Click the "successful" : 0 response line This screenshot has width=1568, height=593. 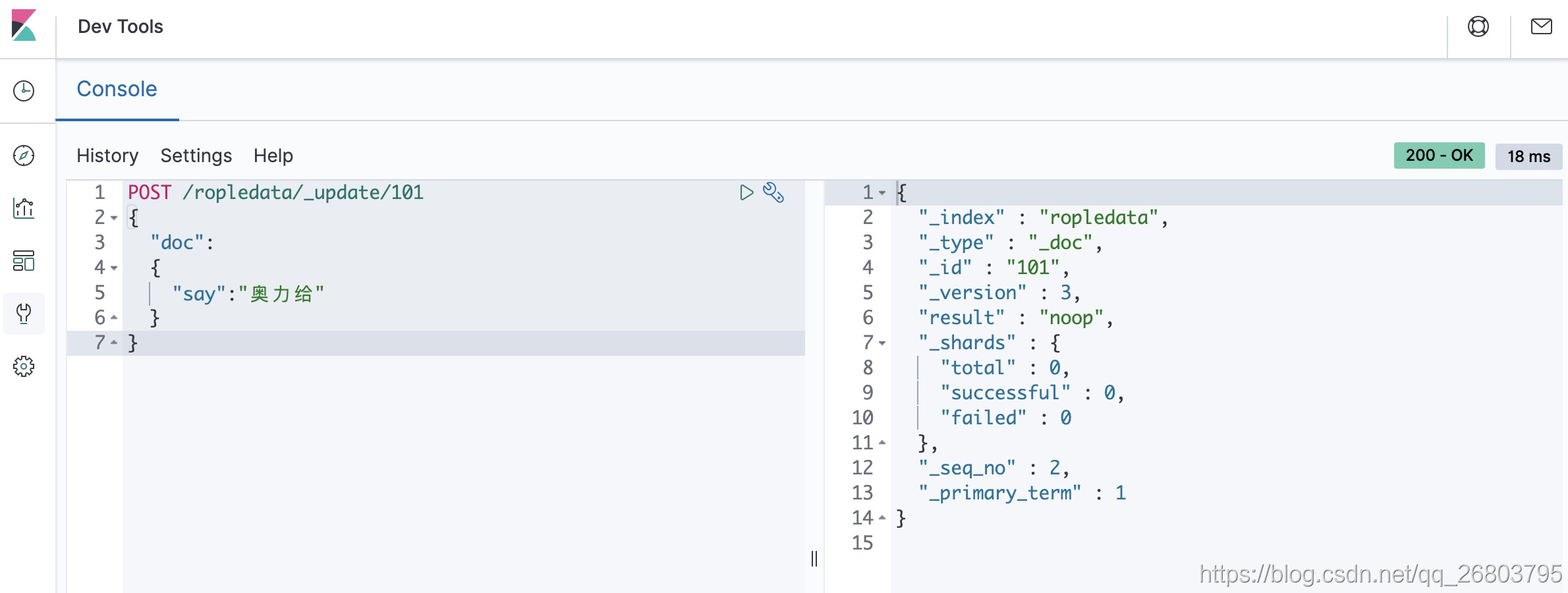[x=1032, y=393]
